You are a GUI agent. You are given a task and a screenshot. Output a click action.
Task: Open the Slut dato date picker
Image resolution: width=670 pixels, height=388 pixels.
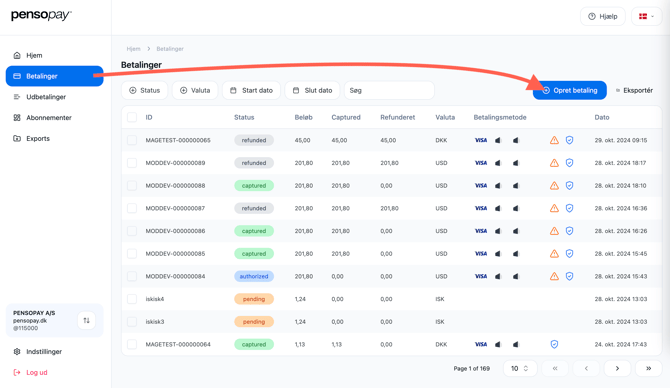click(x=312, y=90)
